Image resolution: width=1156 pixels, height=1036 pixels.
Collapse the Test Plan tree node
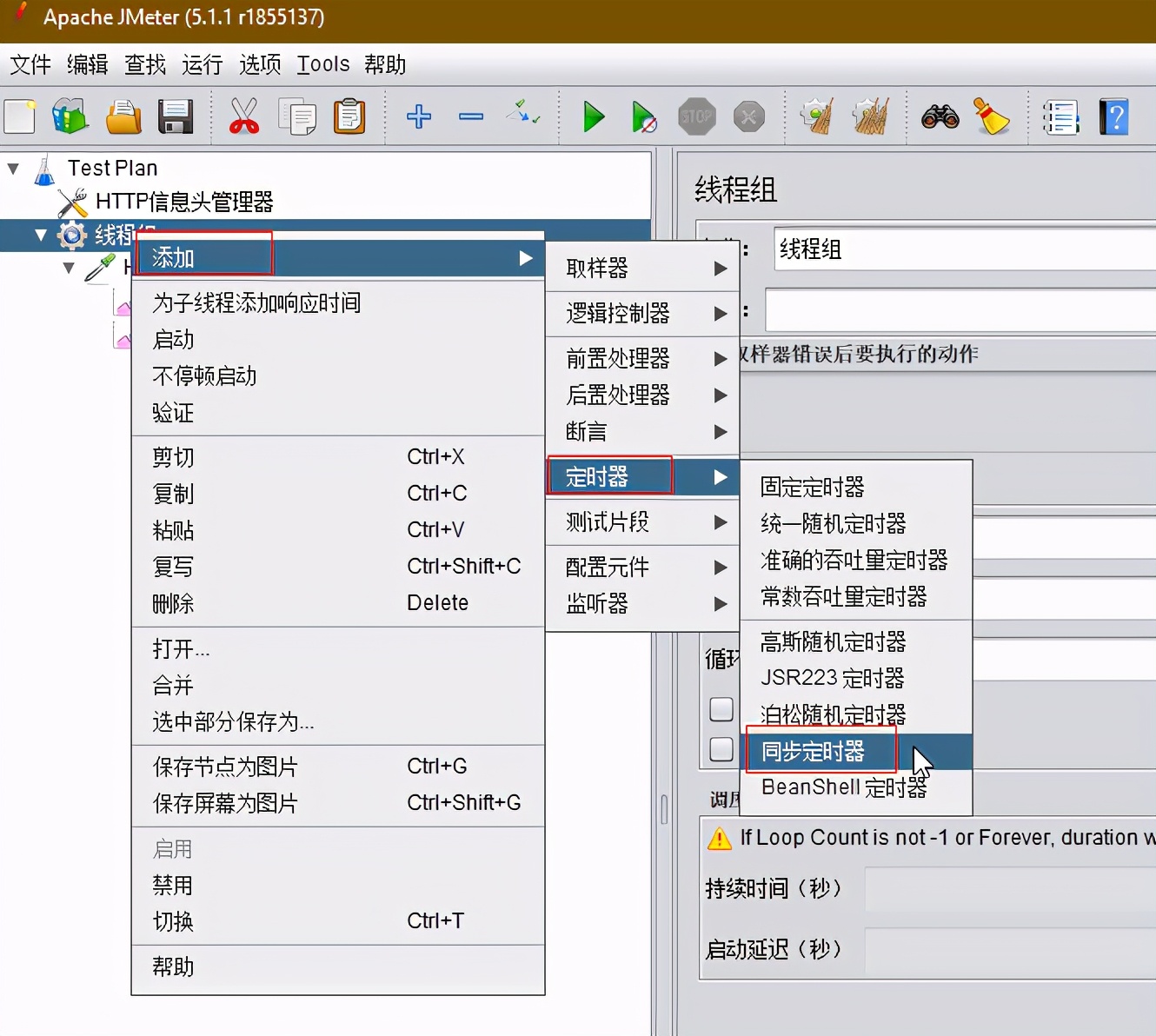(13, 168)
